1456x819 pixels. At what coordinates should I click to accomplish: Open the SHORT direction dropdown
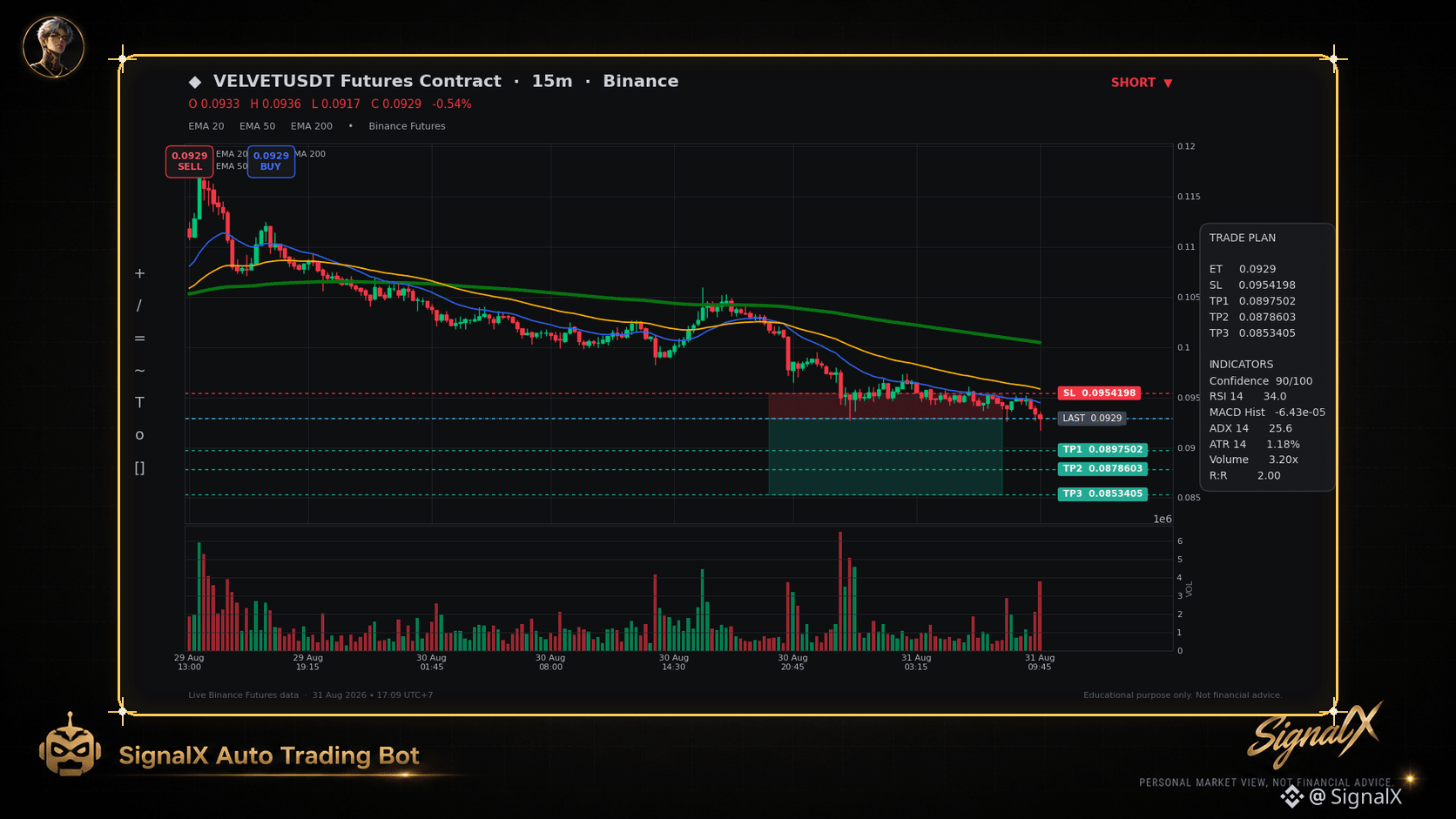click(x=1142, y=83)
